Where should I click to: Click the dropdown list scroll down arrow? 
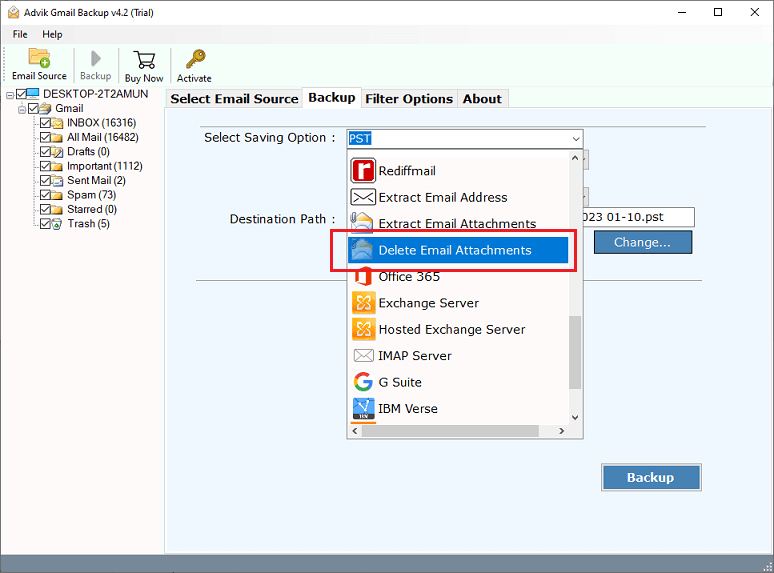coord(575,418)
